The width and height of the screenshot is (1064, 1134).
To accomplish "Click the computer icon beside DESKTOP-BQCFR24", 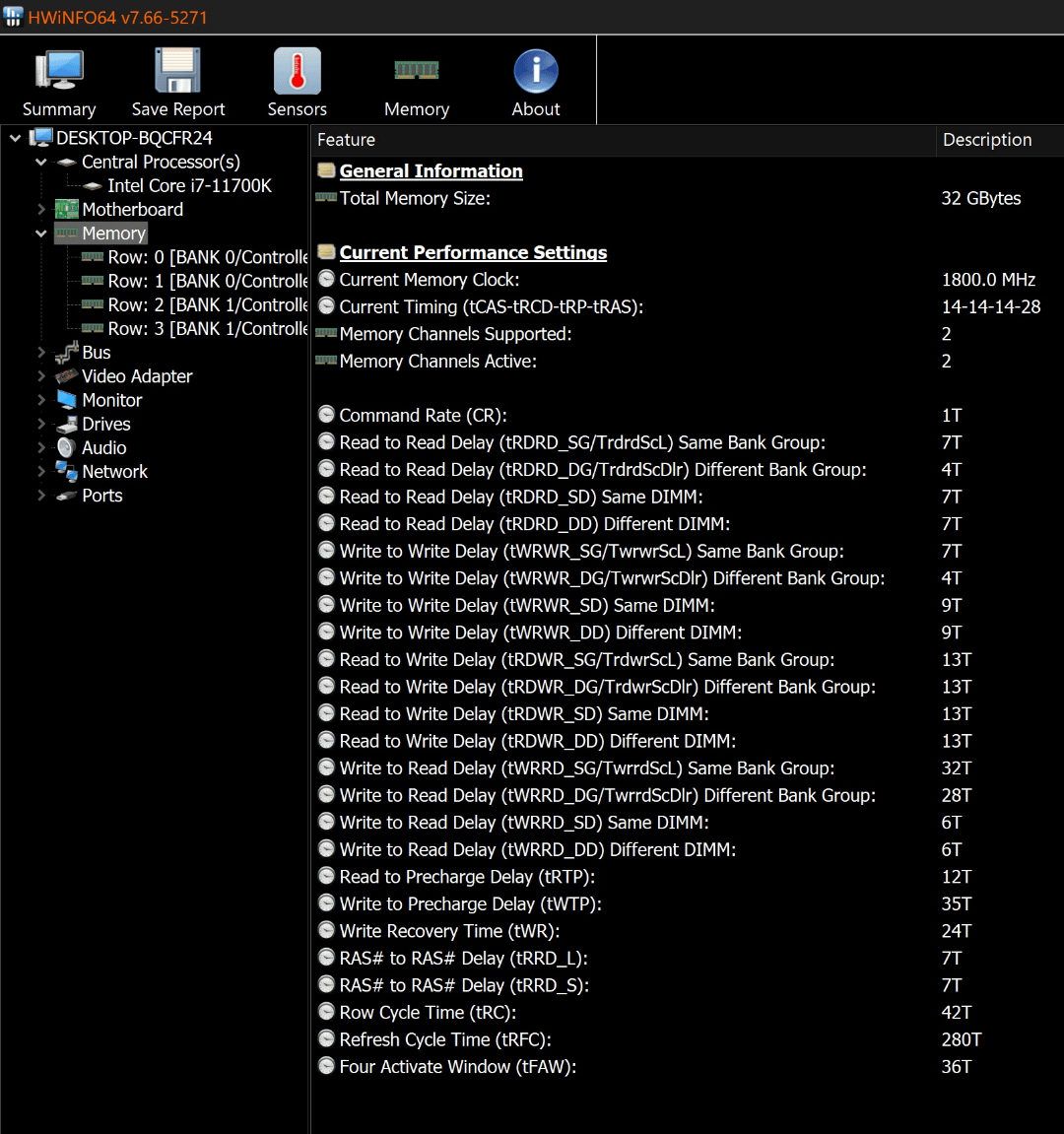I will coord(41,137).
